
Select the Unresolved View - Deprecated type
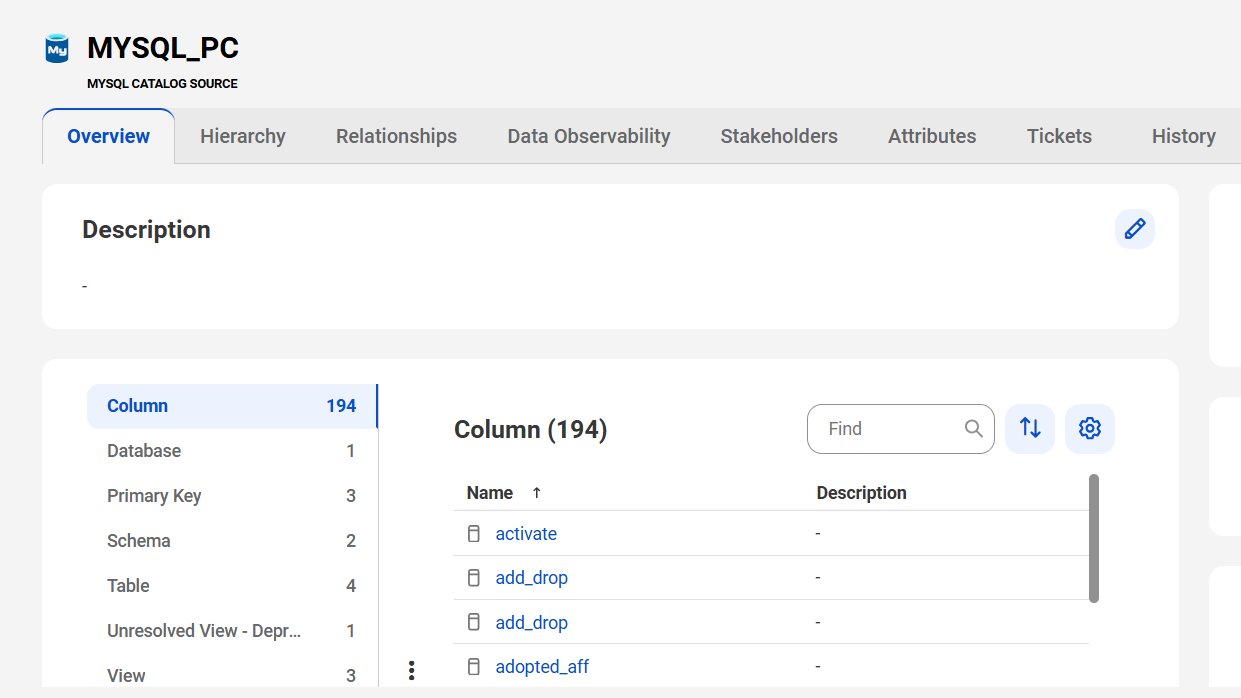[232, 631]
